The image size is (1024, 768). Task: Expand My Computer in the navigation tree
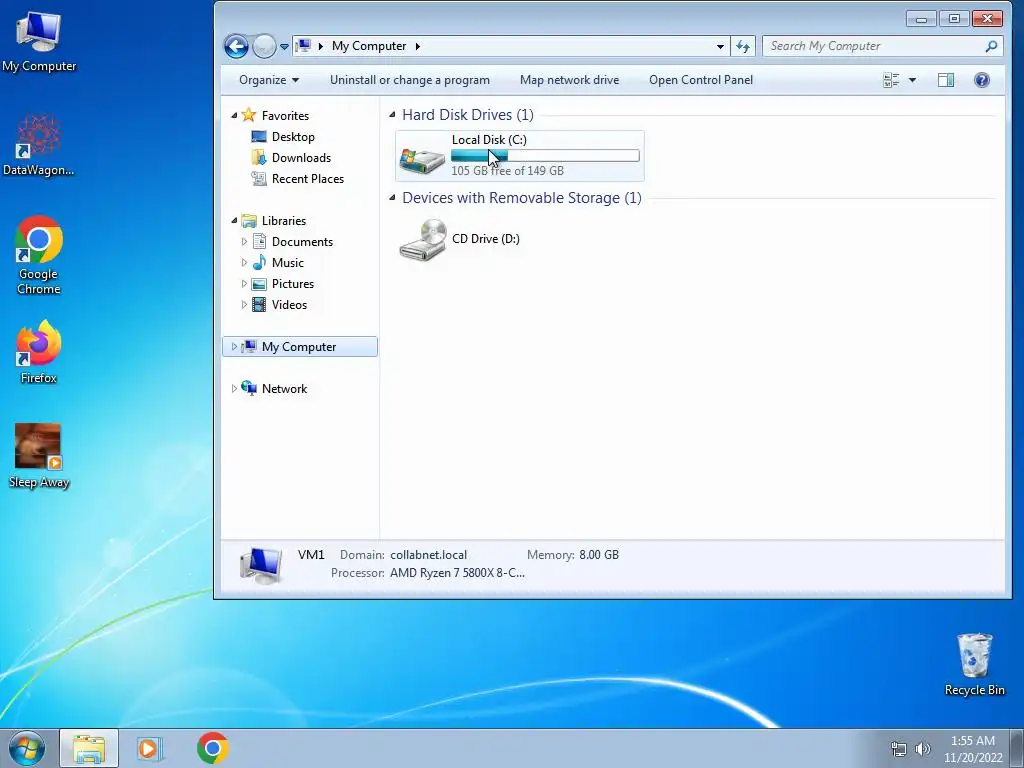click(234, 347)
